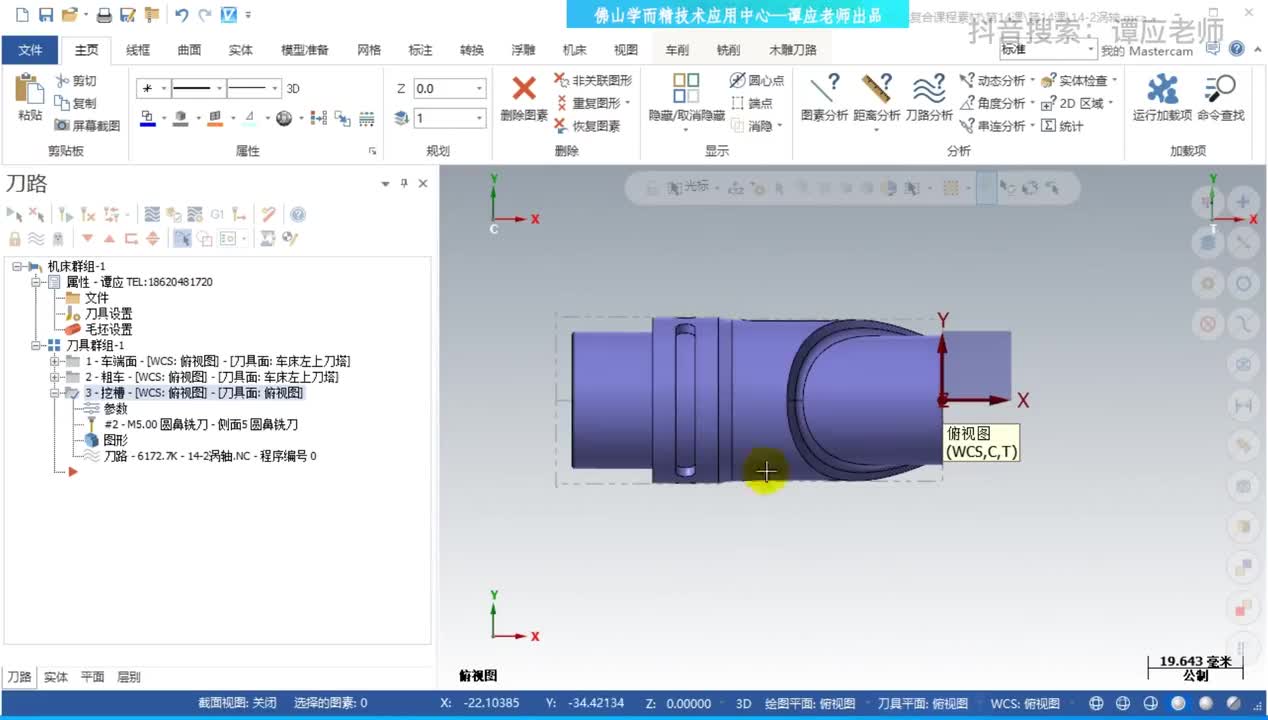This screenshot has height=720, width=1268.
Task: Open the line width dropdown
Action: [x=275, y=88]
